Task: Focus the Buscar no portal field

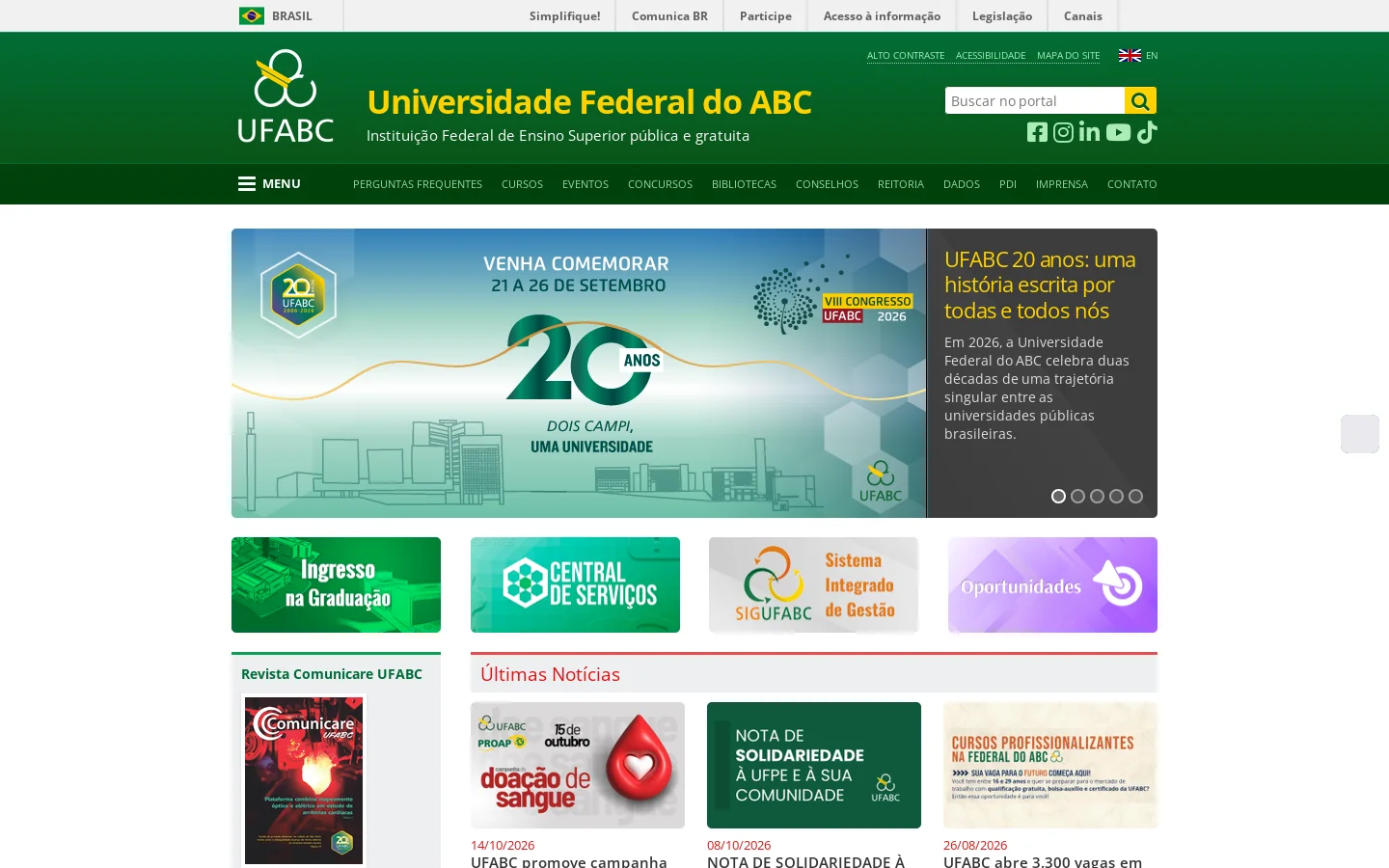Action: coord(1035,100)
